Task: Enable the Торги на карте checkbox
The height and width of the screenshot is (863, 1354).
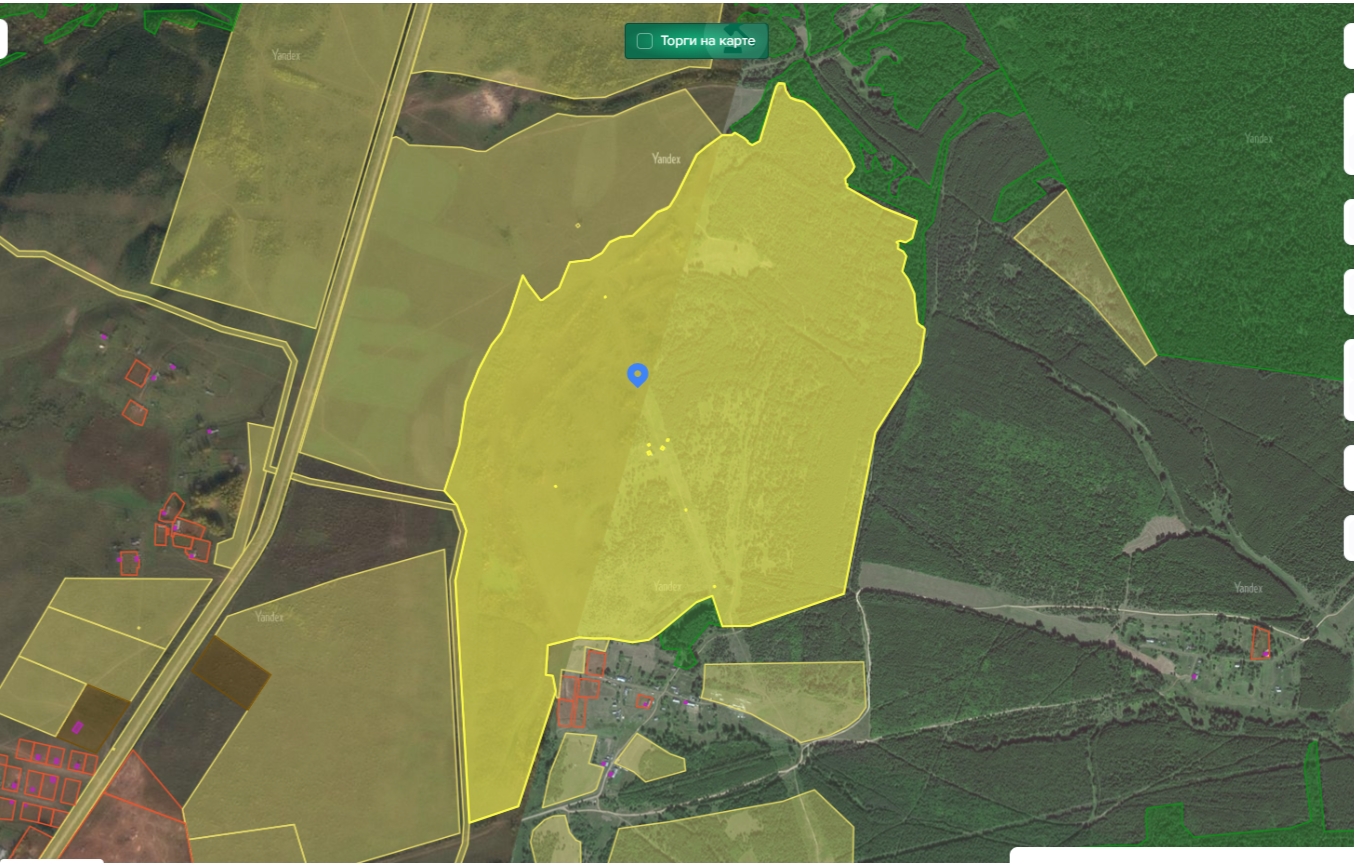Action: [645, 41]
